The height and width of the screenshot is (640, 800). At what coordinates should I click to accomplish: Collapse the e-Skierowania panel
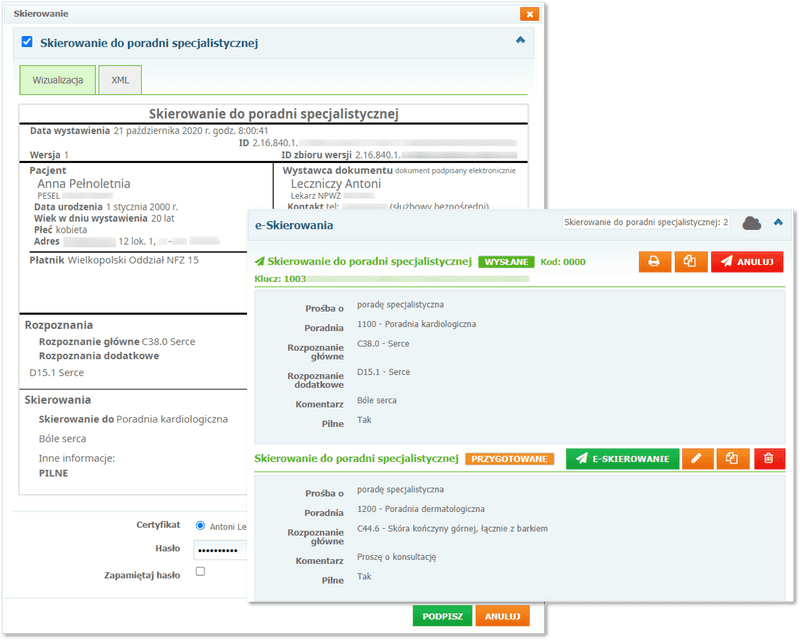[x=778, y=222]
